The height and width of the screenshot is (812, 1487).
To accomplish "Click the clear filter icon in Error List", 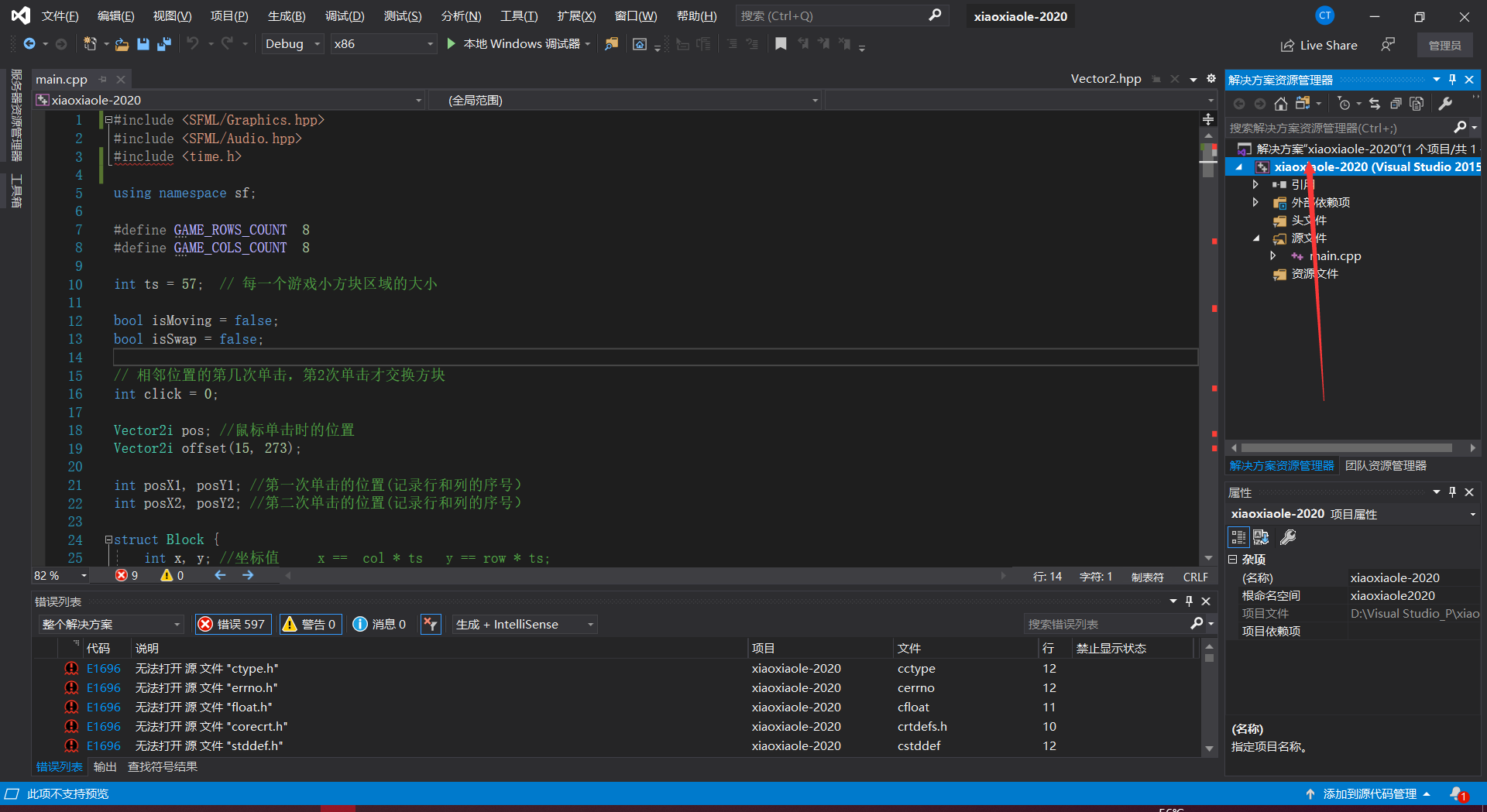I will click(x=431, y=624).
